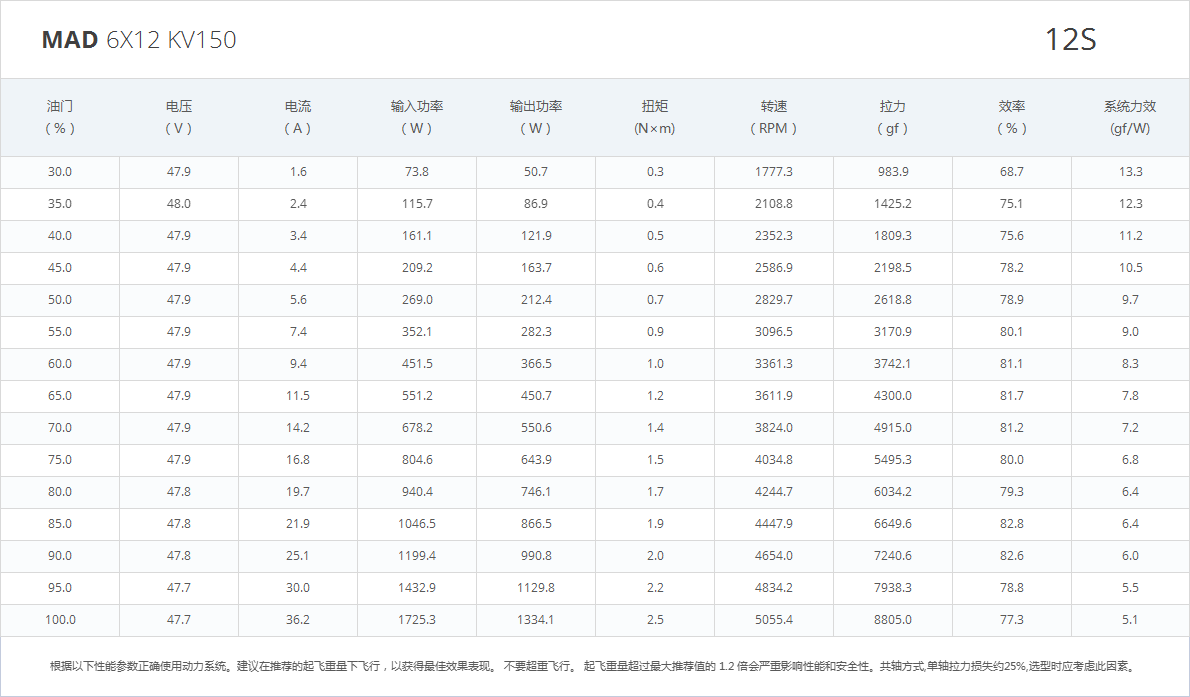Click throttle value "100.0"
Image resolution: width=1190 pixels, height=697 pixels.
coord(60,618)
